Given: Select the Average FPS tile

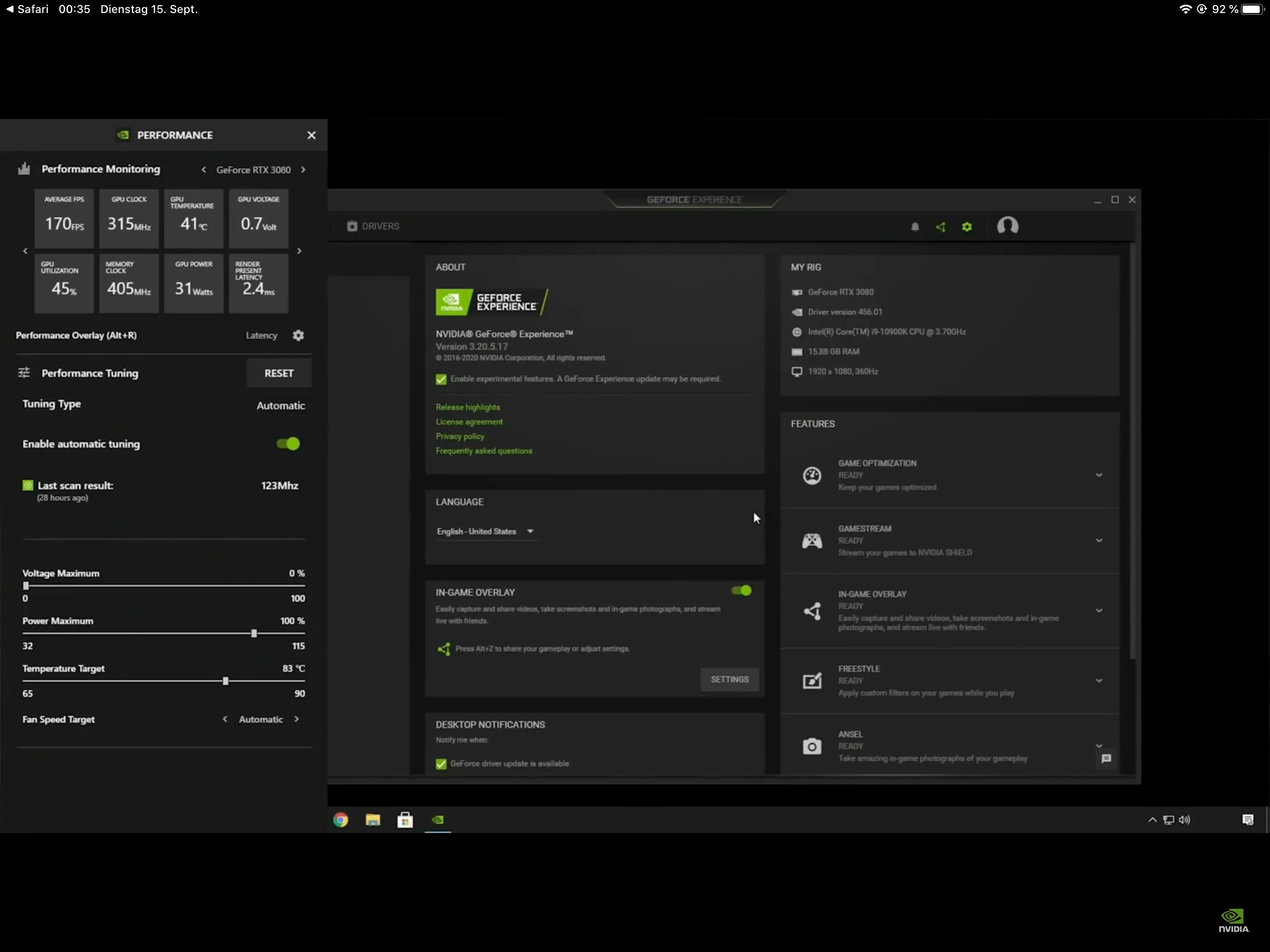Looking at the screenshot, I should pyautogui.click(x=64, y=218).
